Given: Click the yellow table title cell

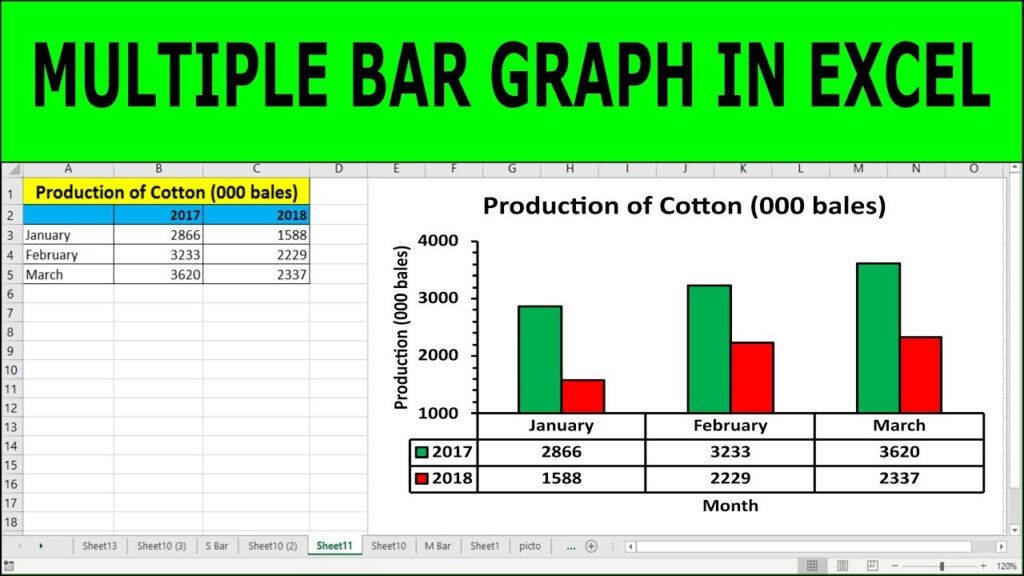Looking at the screenshot, I should [166, 193].
